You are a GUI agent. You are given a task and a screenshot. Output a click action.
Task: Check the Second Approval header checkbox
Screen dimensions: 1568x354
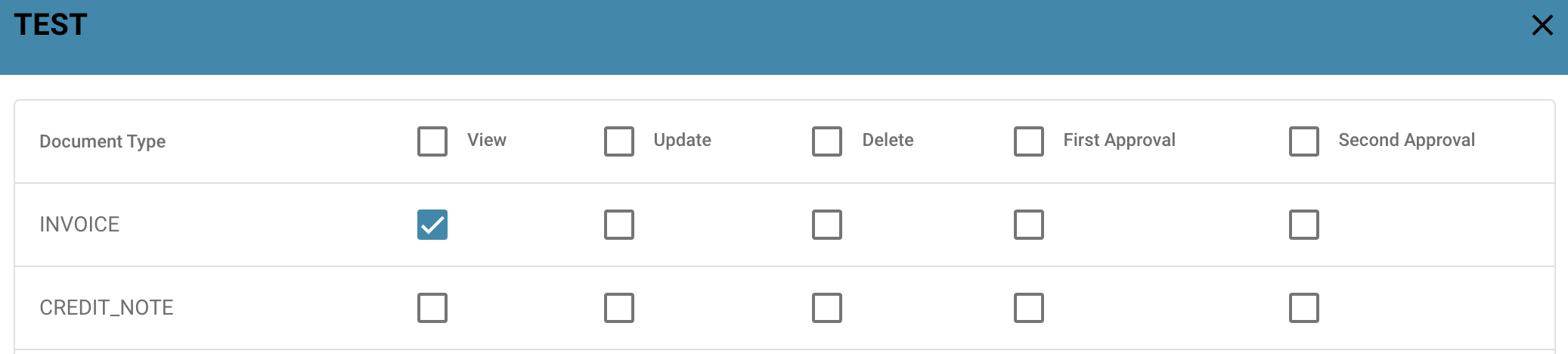point(1304,141)
